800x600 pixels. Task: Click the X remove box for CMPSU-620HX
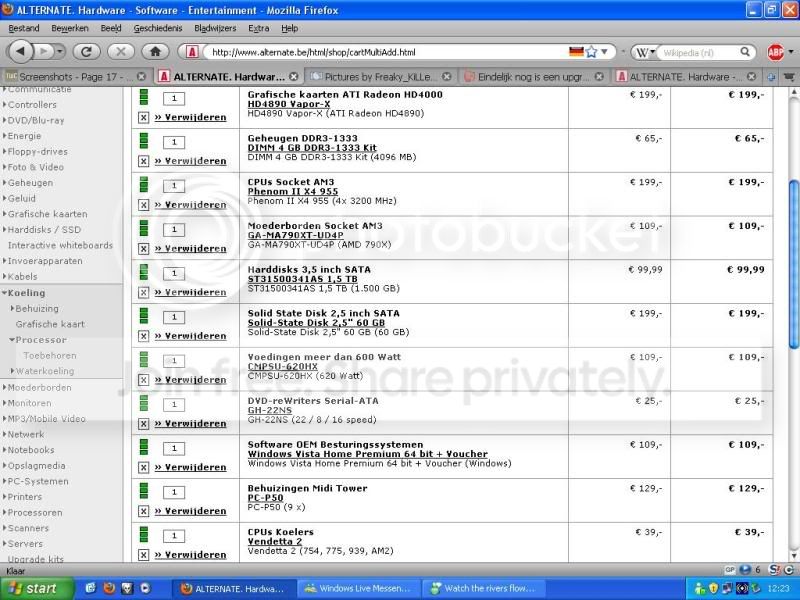tap(143, 380)
